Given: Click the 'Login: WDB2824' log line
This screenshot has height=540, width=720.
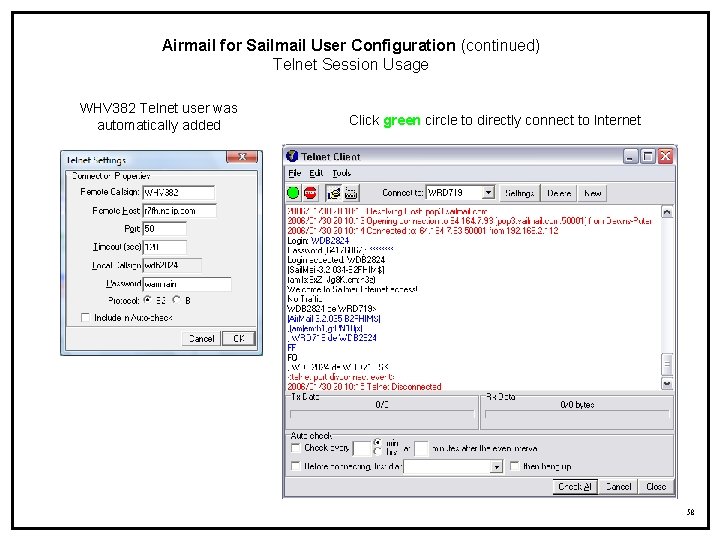Looking at the screenshot, I should pos(318,241).
